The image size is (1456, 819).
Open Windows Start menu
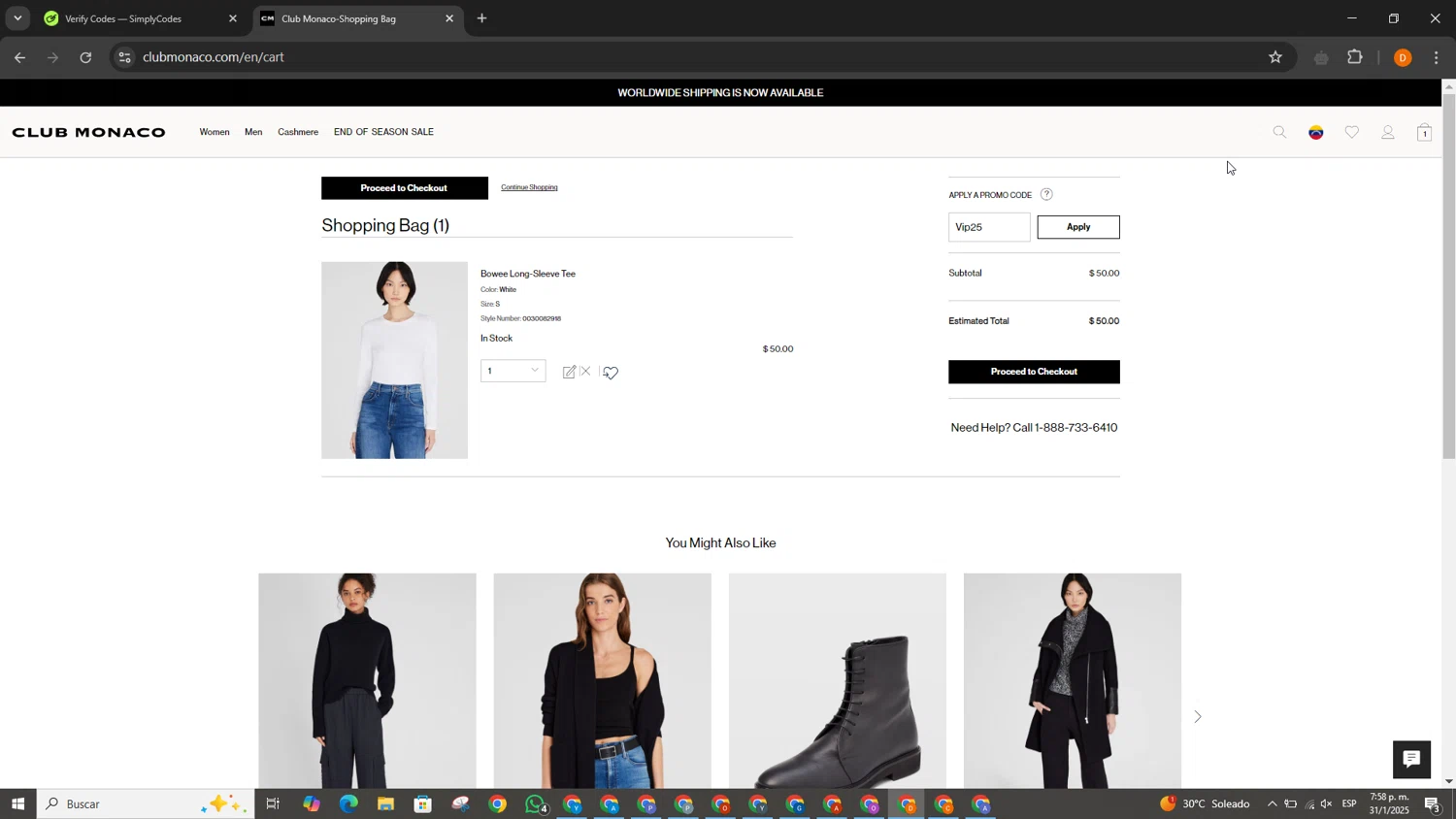17,804
